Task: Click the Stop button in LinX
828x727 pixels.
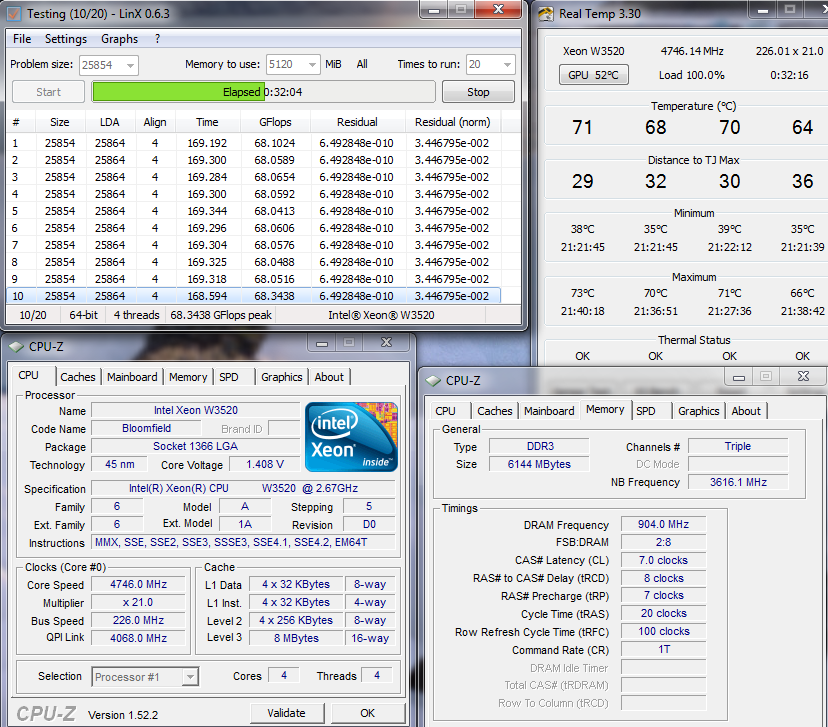Action: (478, 92)
